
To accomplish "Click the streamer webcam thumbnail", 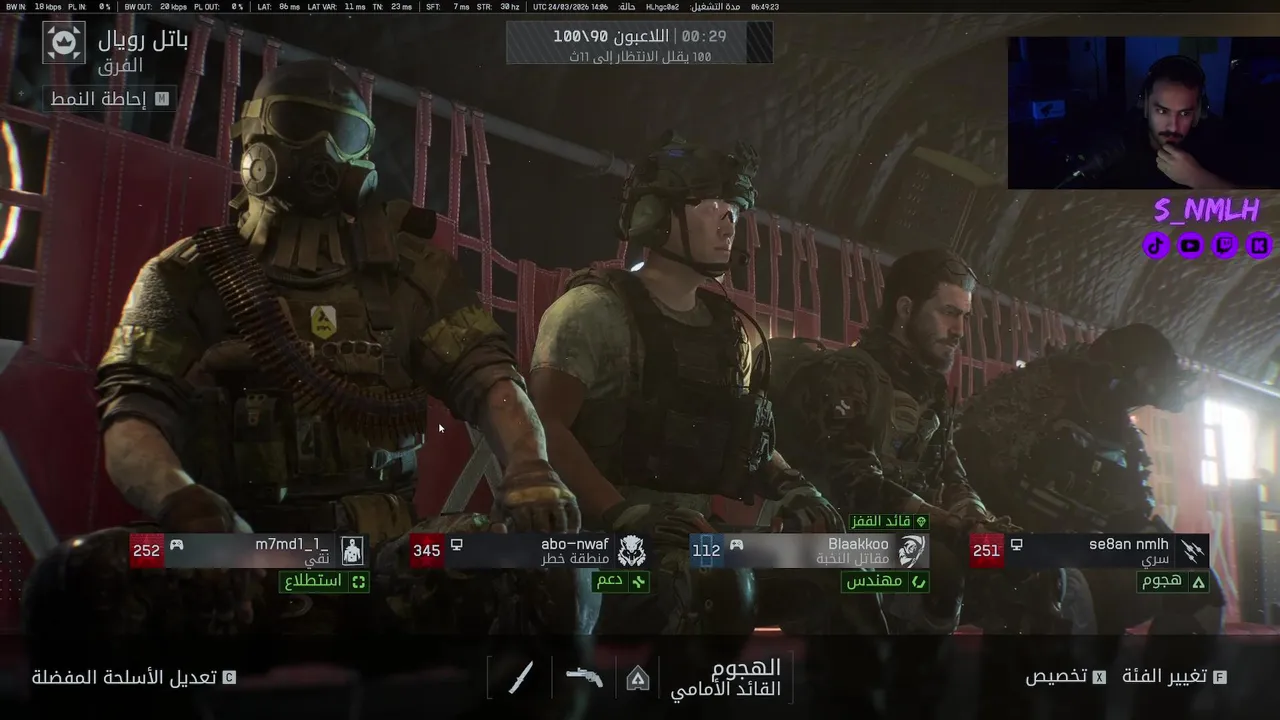I will (1143, 113).
